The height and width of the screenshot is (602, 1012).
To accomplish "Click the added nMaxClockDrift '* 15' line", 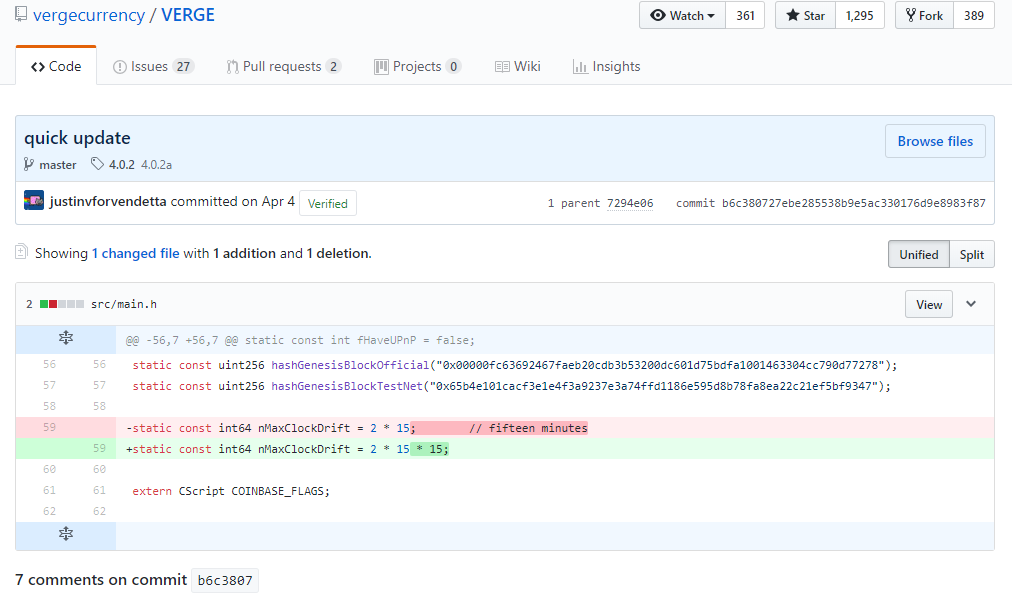I will tap(287, 449).
